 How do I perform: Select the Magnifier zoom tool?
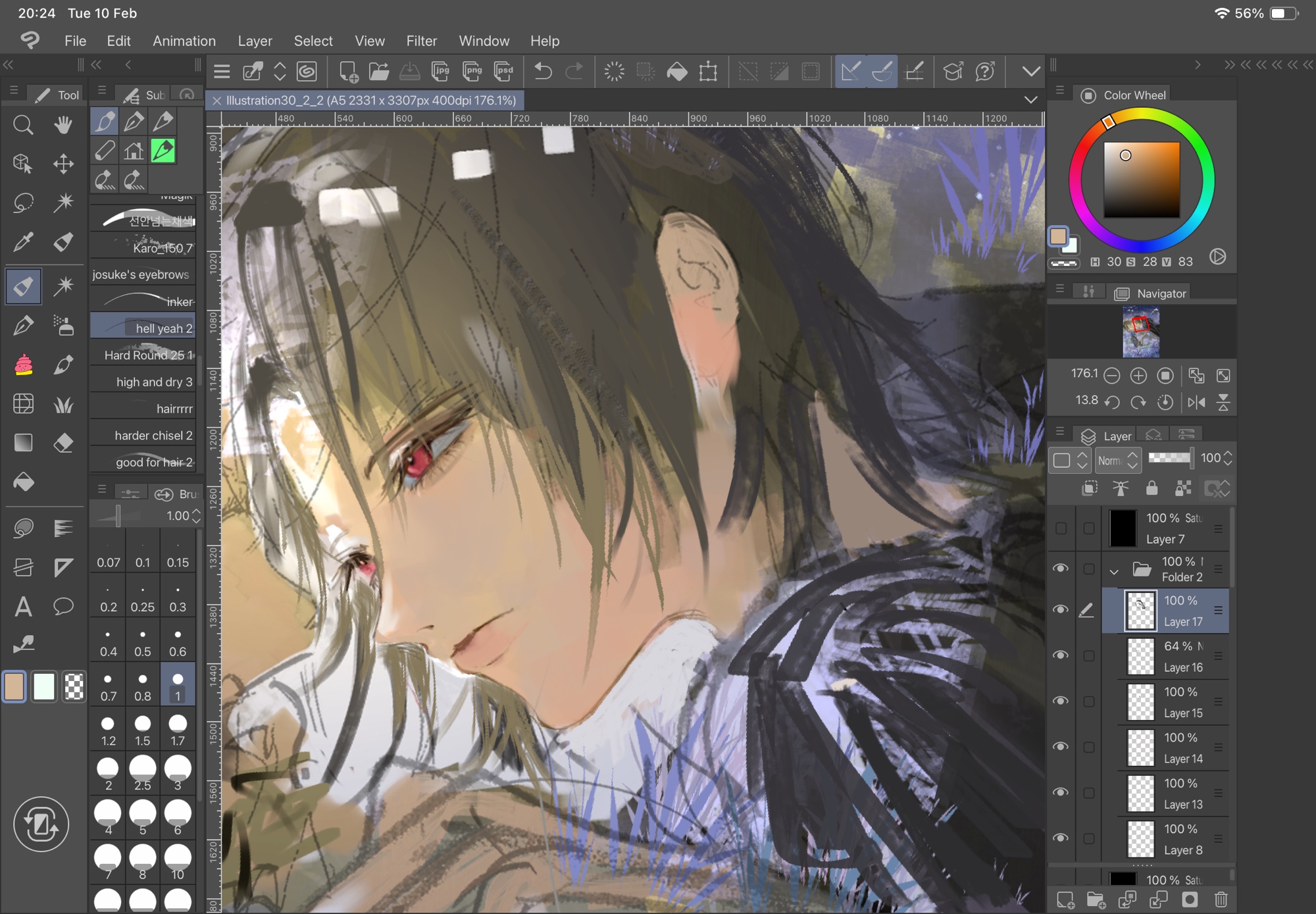(23, 124)
